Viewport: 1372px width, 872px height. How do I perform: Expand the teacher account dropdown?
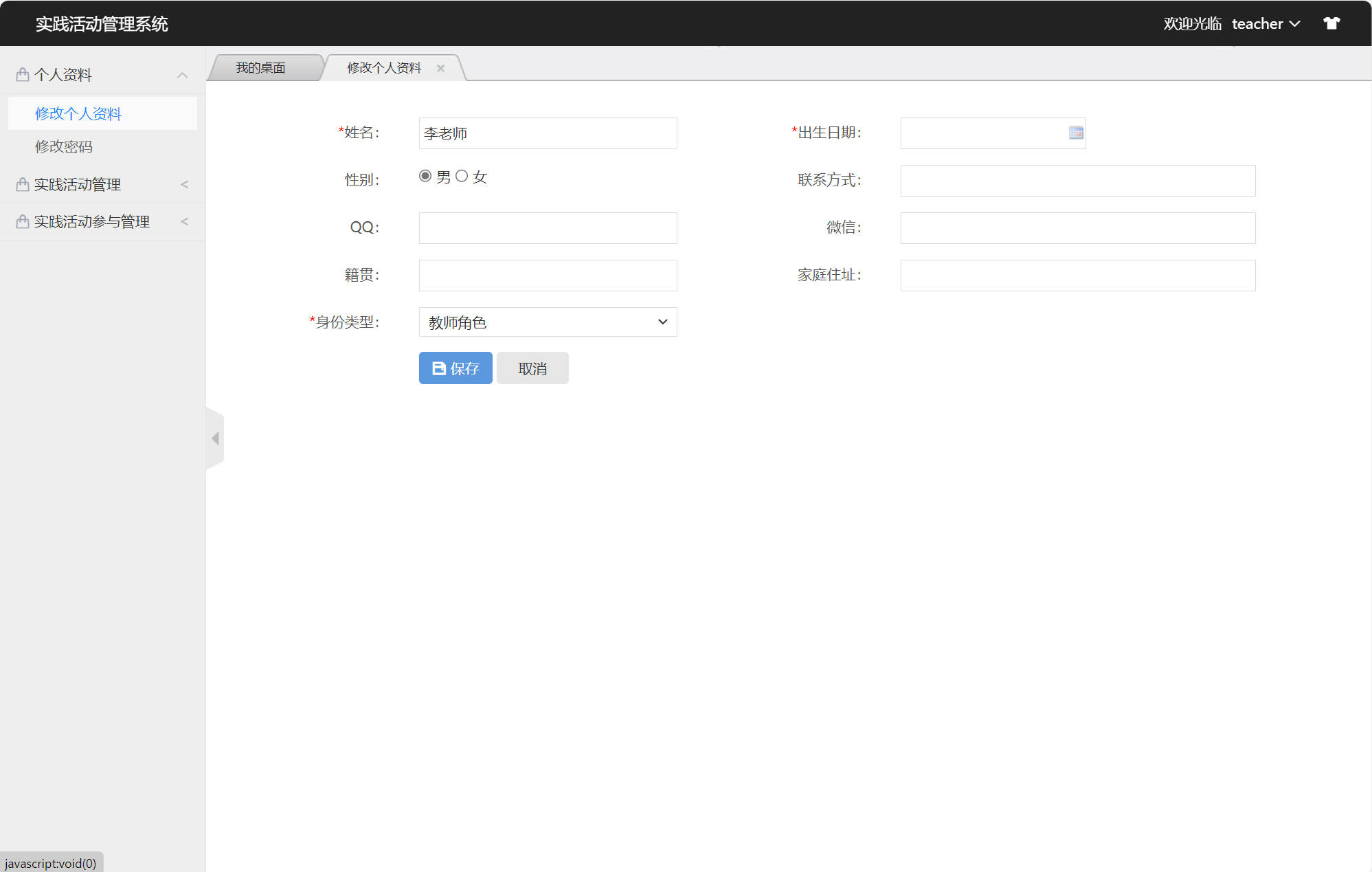pyautogui.click(x=1266, y=23)
